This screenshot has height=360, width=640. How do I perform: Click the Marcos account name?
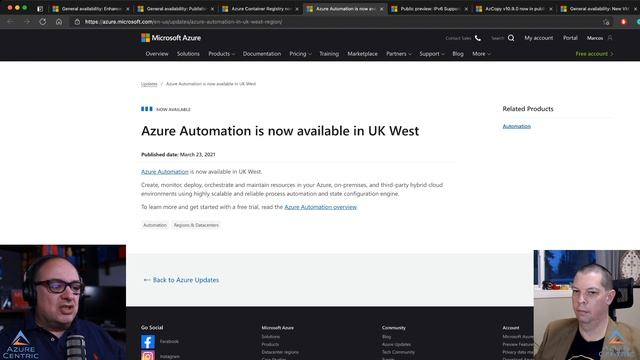click(x=595, y=38)
